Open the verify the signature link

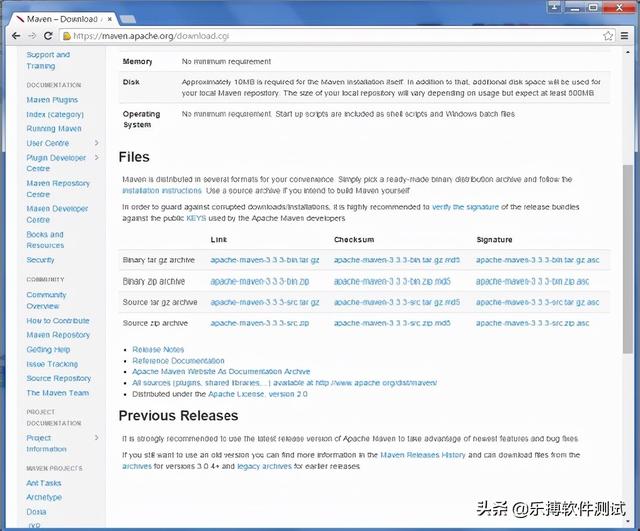tap(465, 207)
